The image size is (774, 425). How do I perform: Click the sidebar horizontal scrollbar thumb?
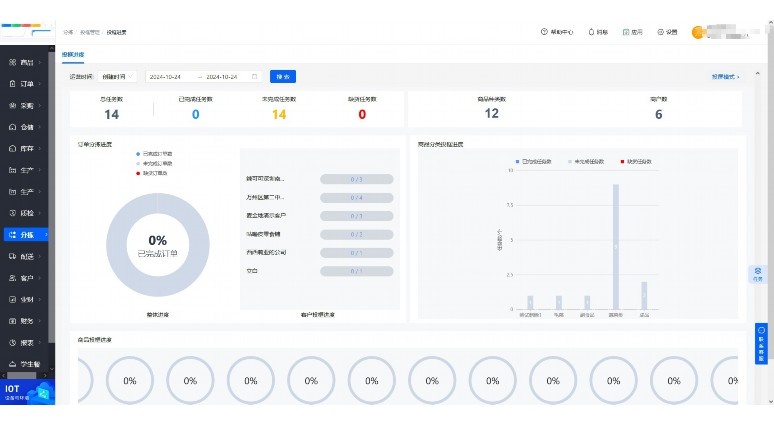point(21,376)
